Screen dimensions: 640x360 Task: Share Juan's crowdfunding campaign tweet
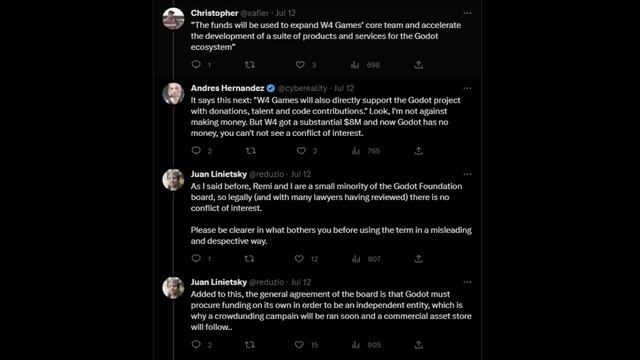point(418,344)
